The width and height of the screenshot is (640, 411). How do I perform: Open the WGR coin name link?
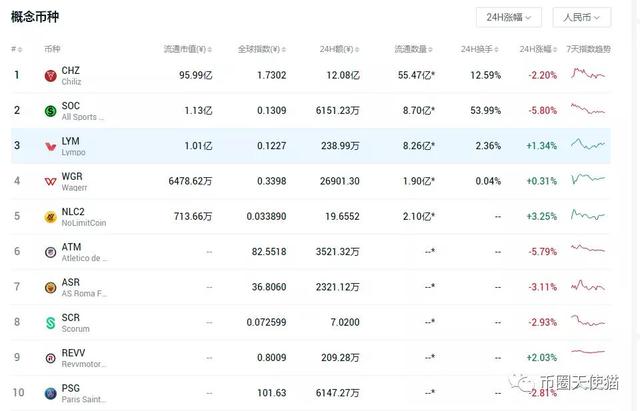coord(72,176)
